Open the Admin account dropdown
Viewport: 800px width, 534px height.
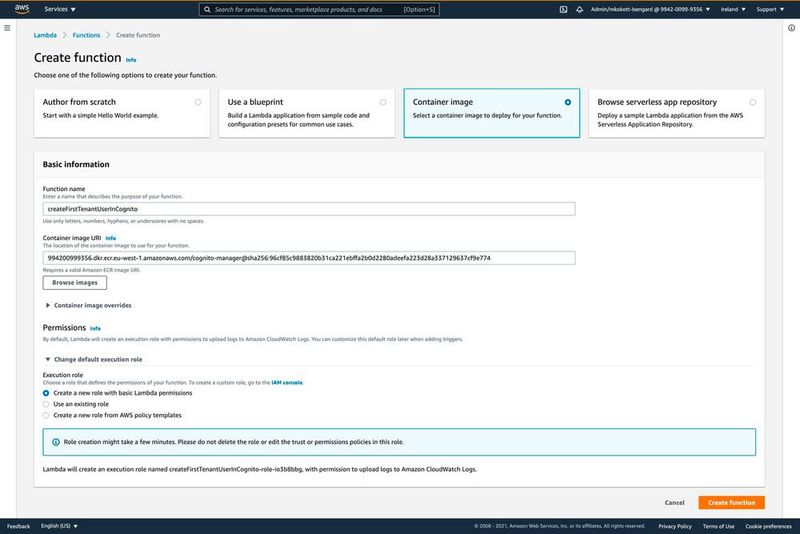(650, 9)
